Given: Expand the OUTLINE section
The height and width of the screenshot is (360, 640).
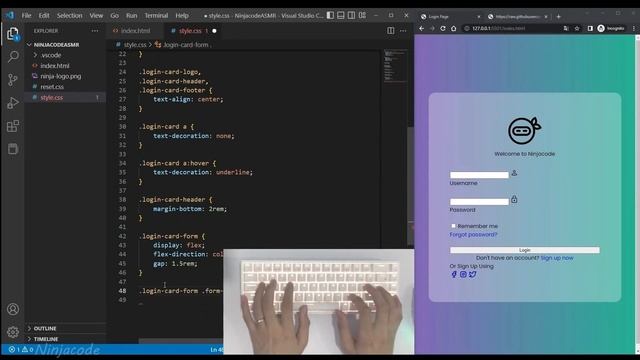Looking at the screenshot, I should [x=41, y=329].
